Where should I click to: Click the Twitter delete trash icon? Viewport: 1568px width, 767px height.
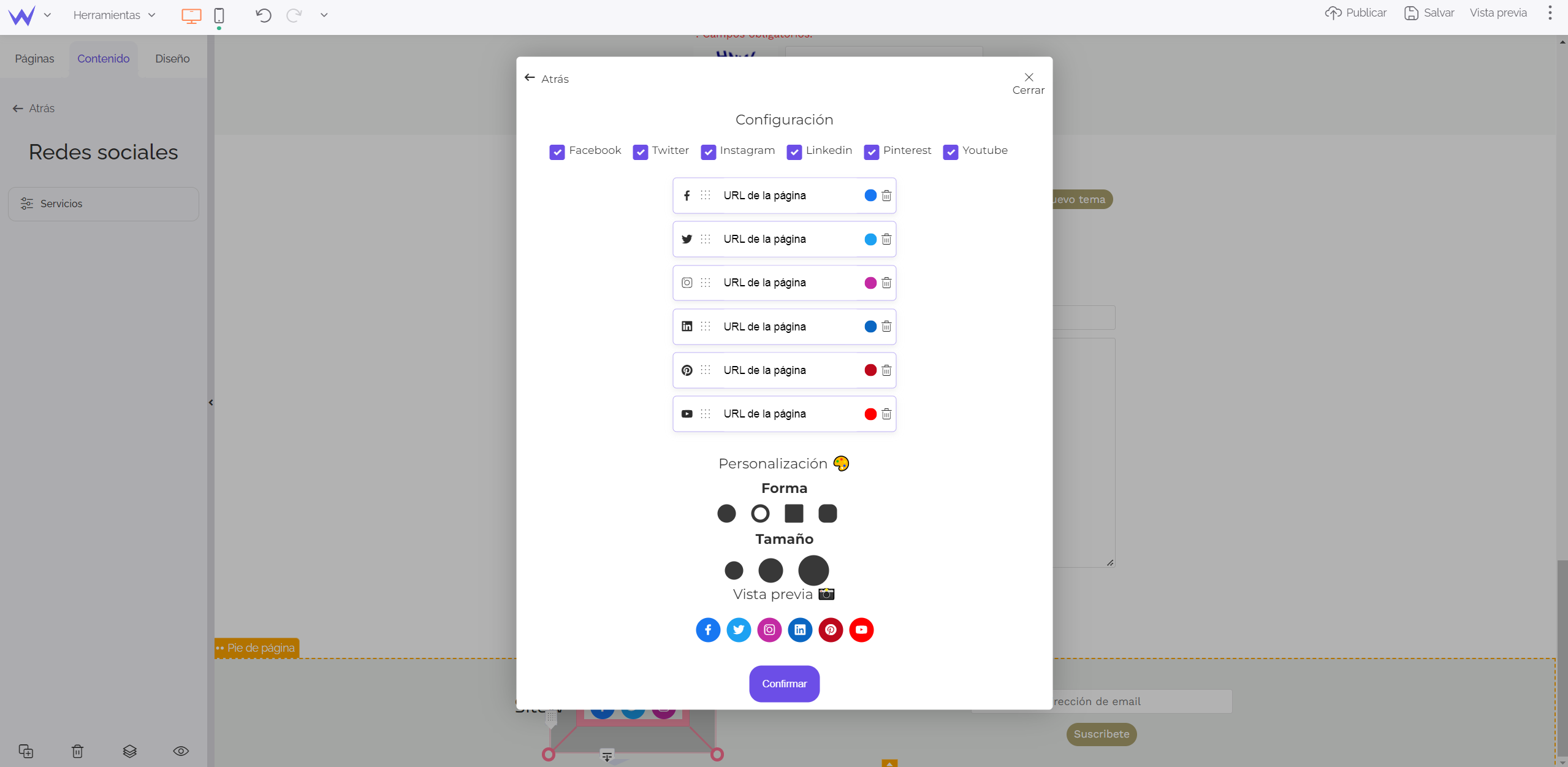[887, 239]
